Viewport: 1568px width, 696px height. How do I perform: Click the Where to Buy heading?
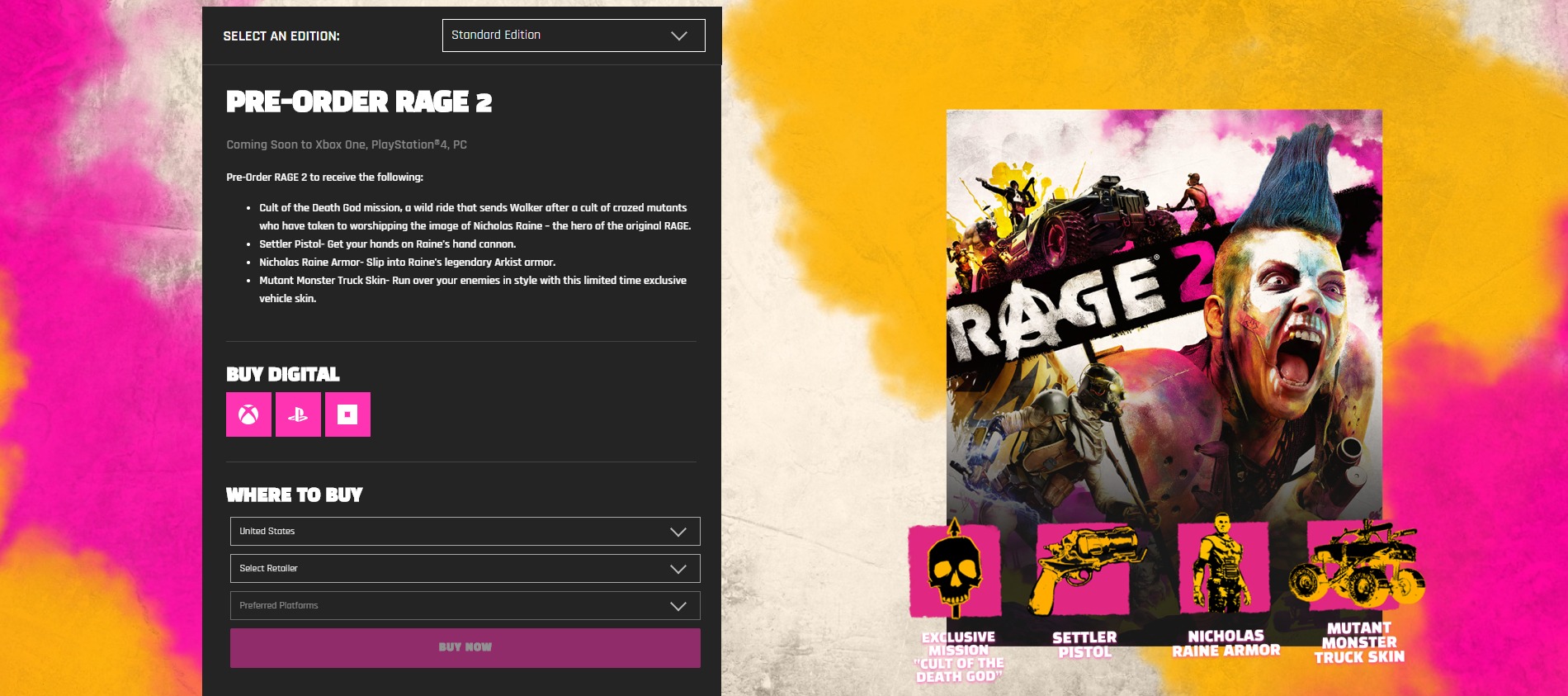[295, 495]
